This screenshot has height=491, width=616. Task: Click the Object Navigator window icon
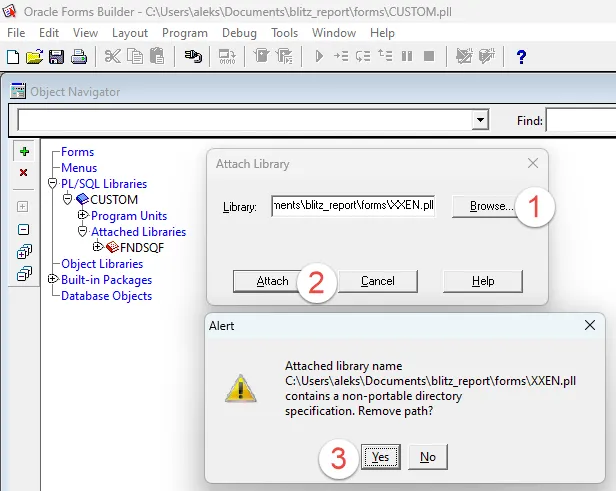pyautogui.click(x=18, y=91)
